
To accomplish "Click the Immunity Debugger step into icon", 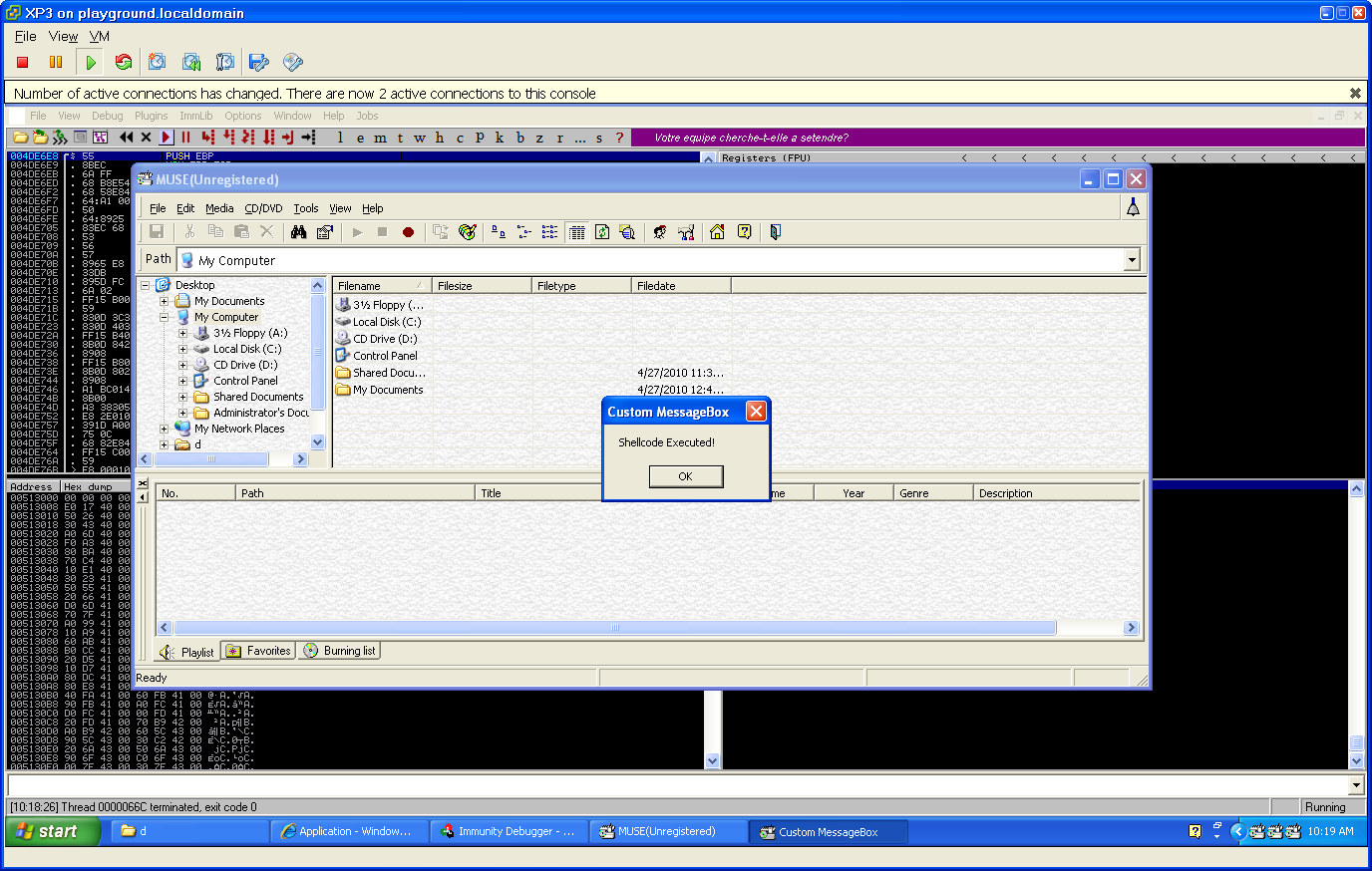I will pos(207,138).
